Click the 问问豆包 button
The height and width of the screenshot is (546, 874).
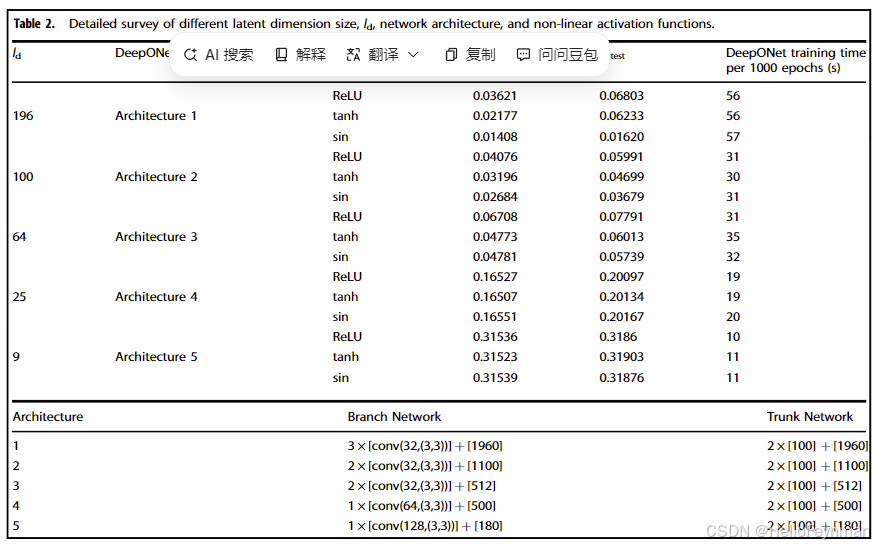[x=557, y=55]
